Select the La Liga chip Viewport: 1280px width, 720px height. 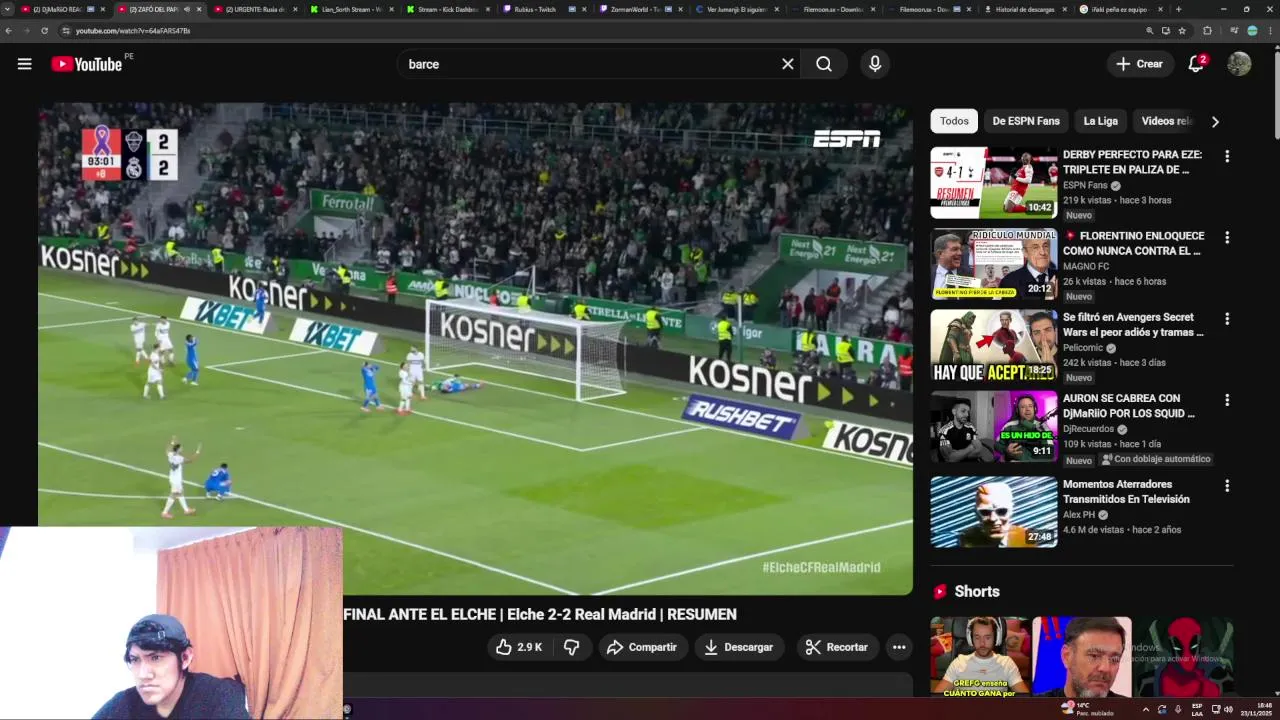1100,121
